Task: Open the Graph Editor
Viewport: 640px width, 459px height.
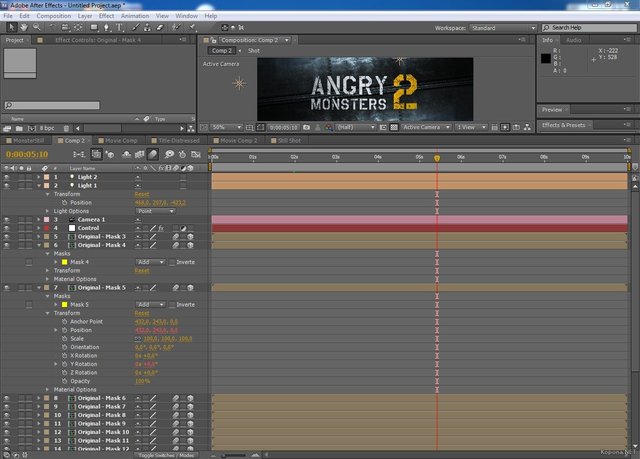Action: (x=196, y=154)
